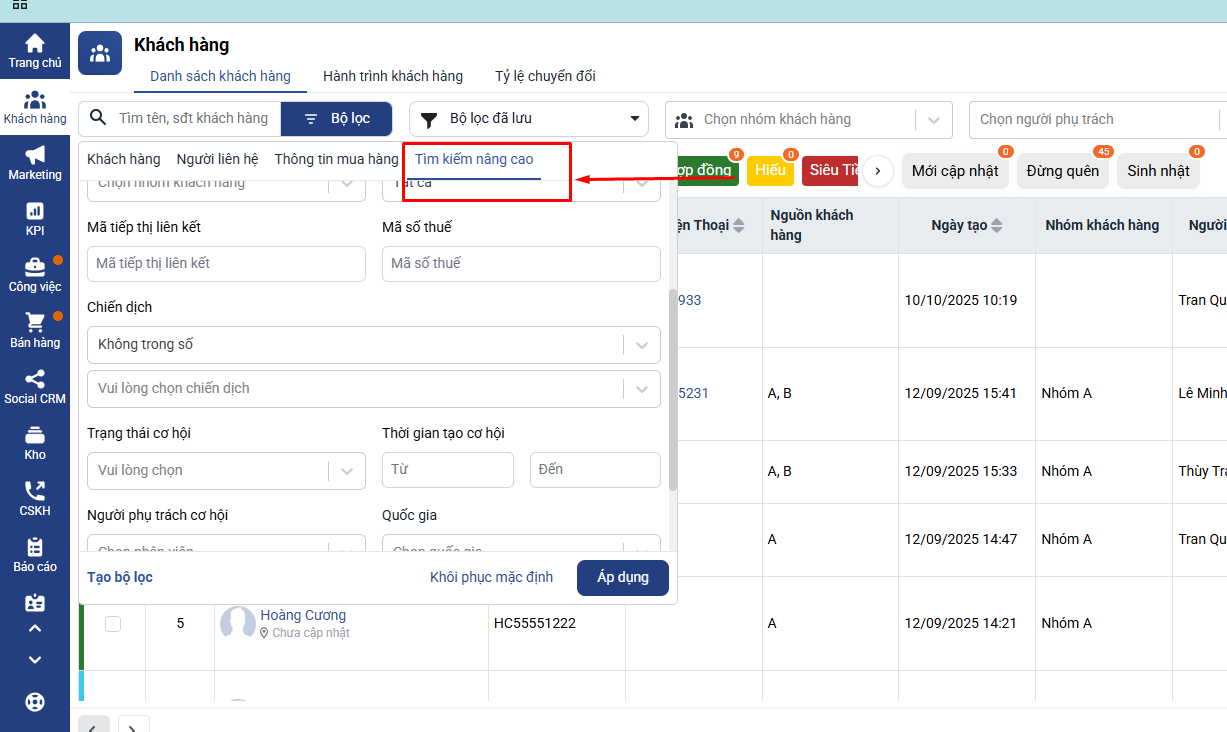
Task: Sort by Ngày tạo column arrows
Action: point(996,226)
